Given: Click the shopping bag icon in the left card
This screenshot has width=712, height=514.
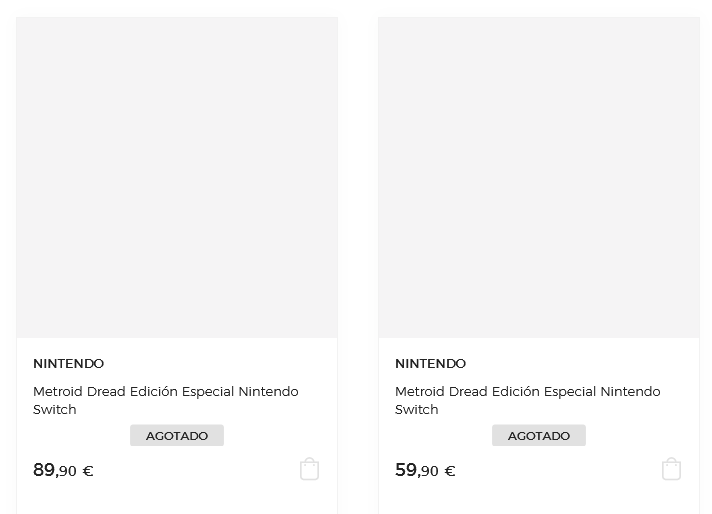Looking at the screenshot, I should coord(309,469).
